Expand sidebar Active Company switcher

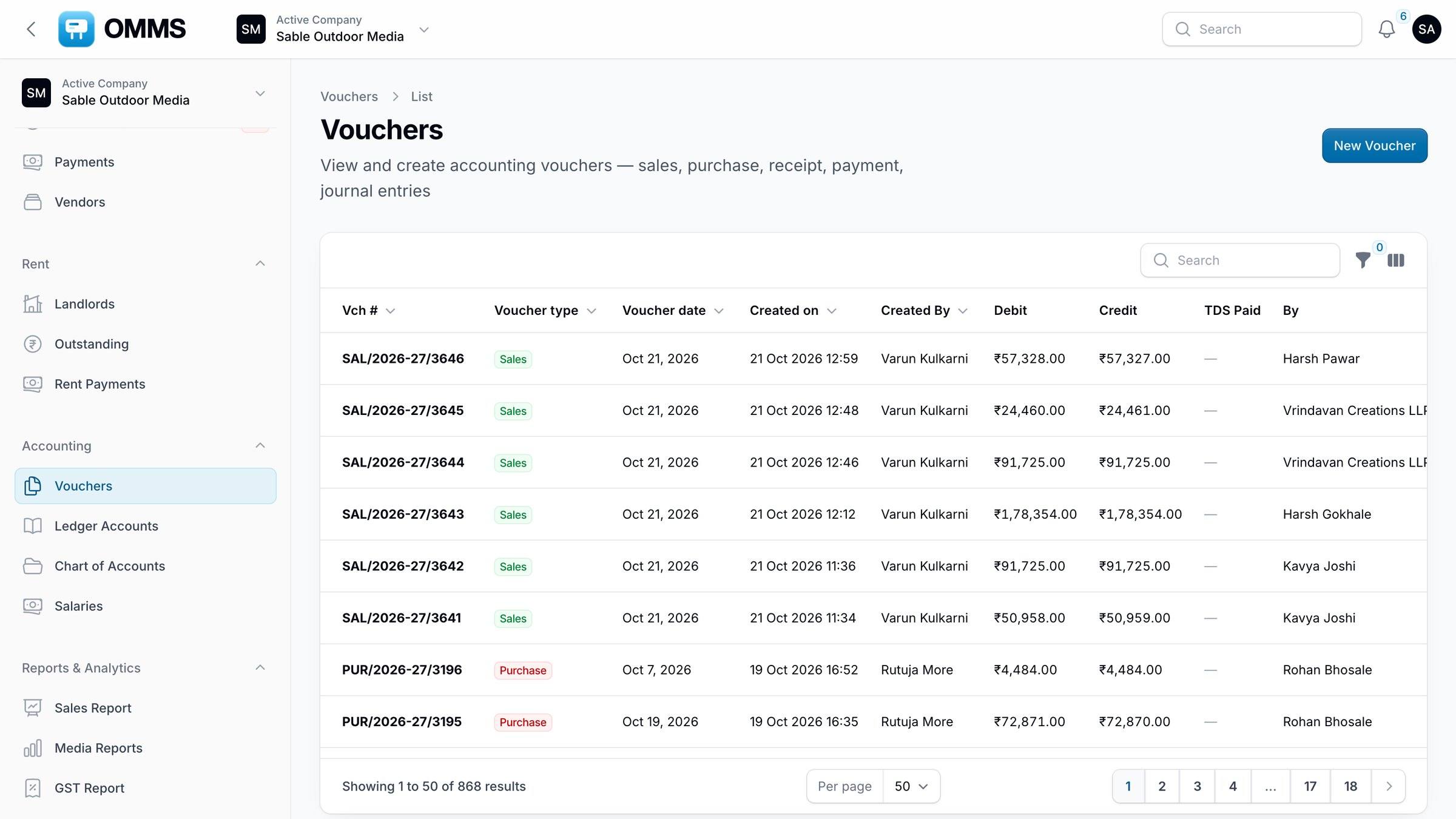tap(146, 93)
